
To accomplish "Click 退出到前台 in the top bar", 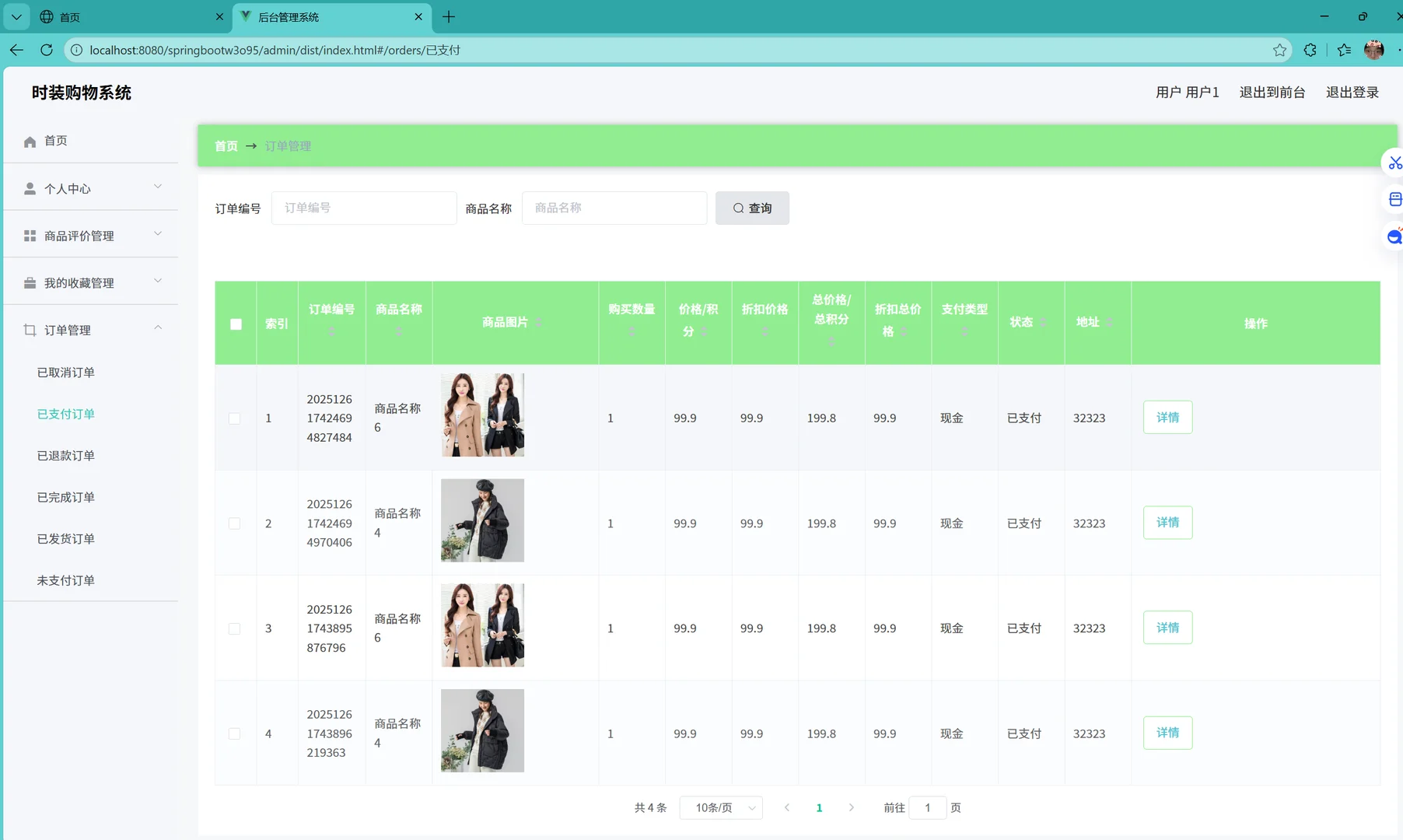I will pyautogui.click(x=1272, y=93).
